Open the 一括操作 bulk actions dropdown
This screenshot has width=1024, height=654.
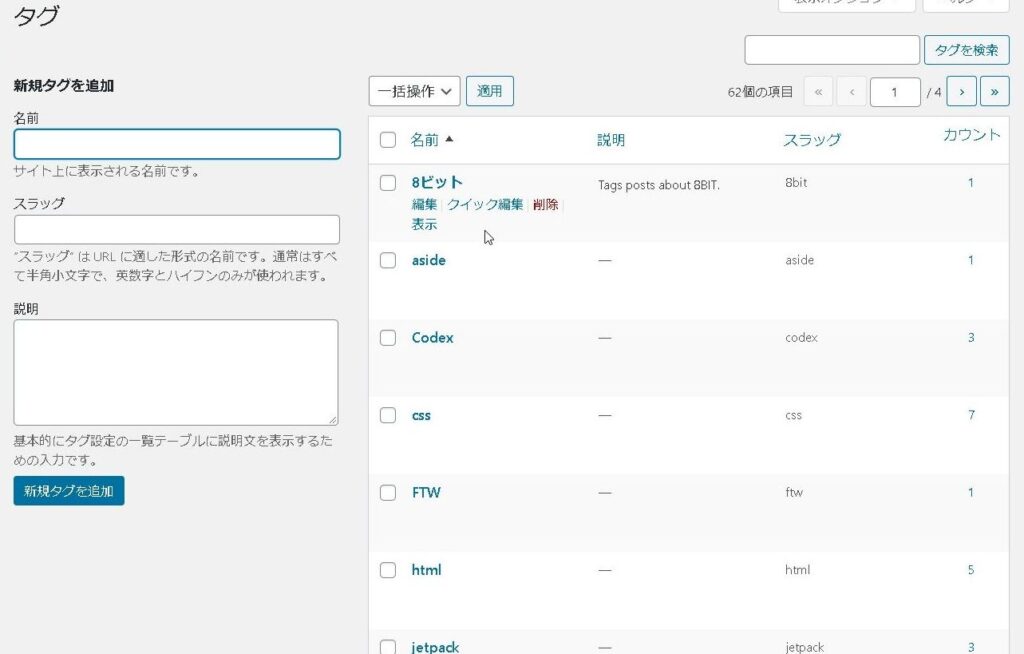pos(414,91)
